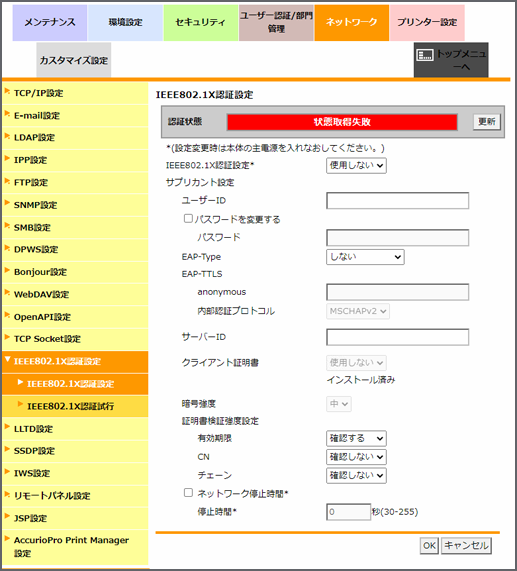Open the クライアント証明書 dropdown
The height and width of the screenshot is (571, 517).
click(356, 363)
